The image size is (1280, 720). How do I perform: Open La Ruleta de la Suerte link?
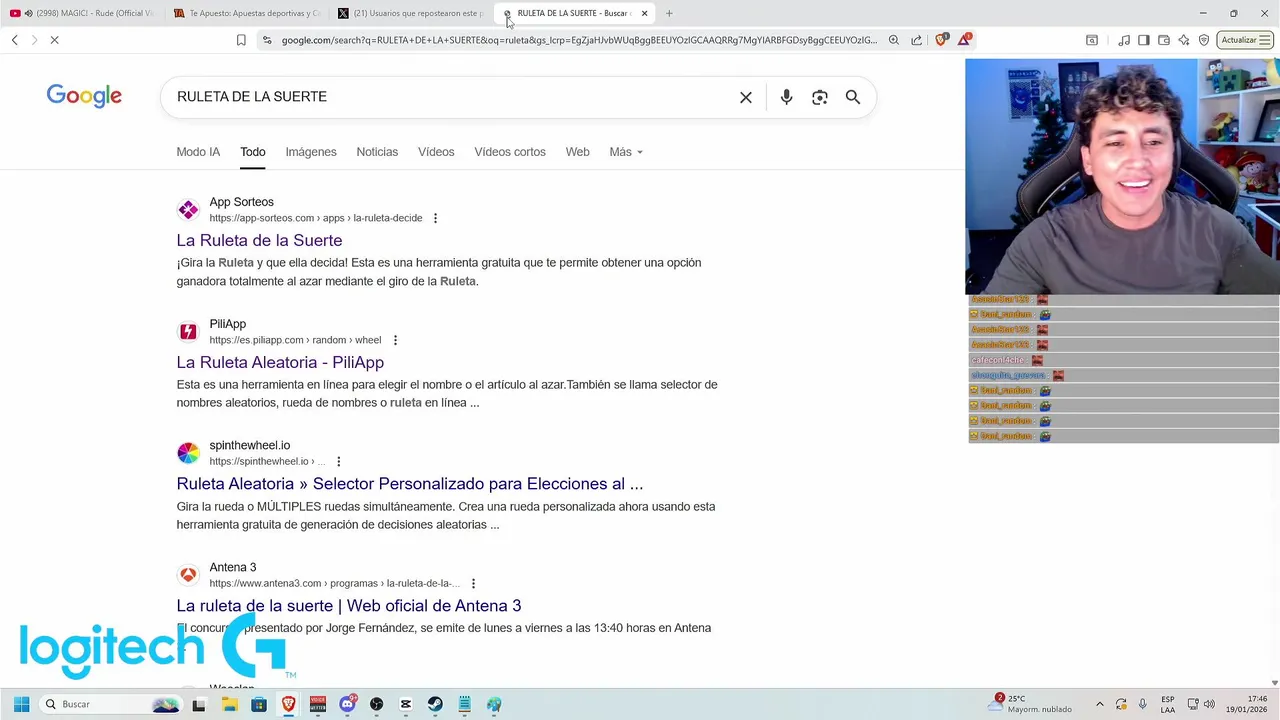click(x=259, y=240)
